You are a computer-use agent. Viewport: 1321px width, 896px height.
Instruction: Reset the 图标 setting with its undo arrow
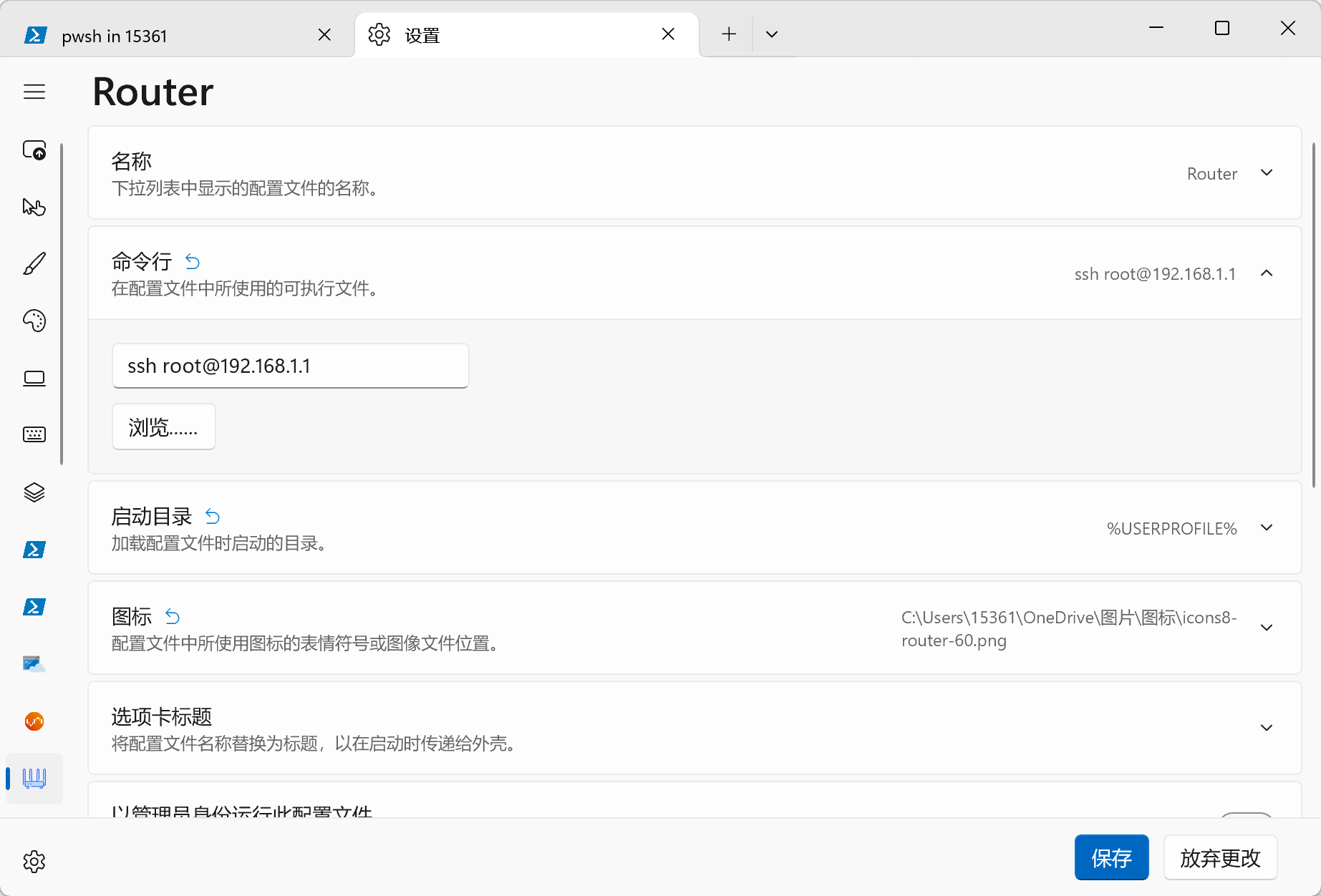click(x=173, y=616)
